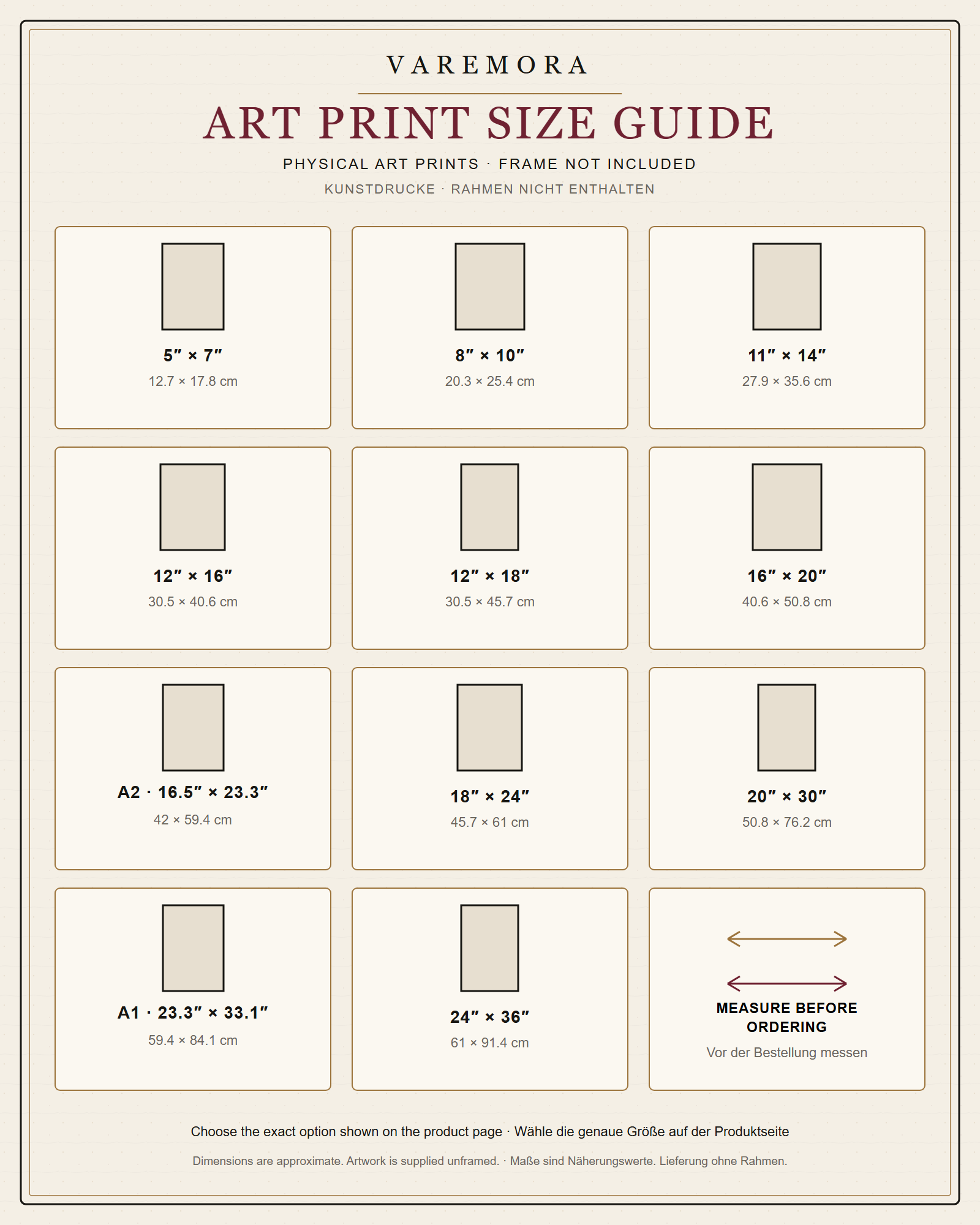Select the A1 · 23.3″ × 33.1″ label
The height and width of the screenshot is (1225, 980).
(x=193, y=1012)
